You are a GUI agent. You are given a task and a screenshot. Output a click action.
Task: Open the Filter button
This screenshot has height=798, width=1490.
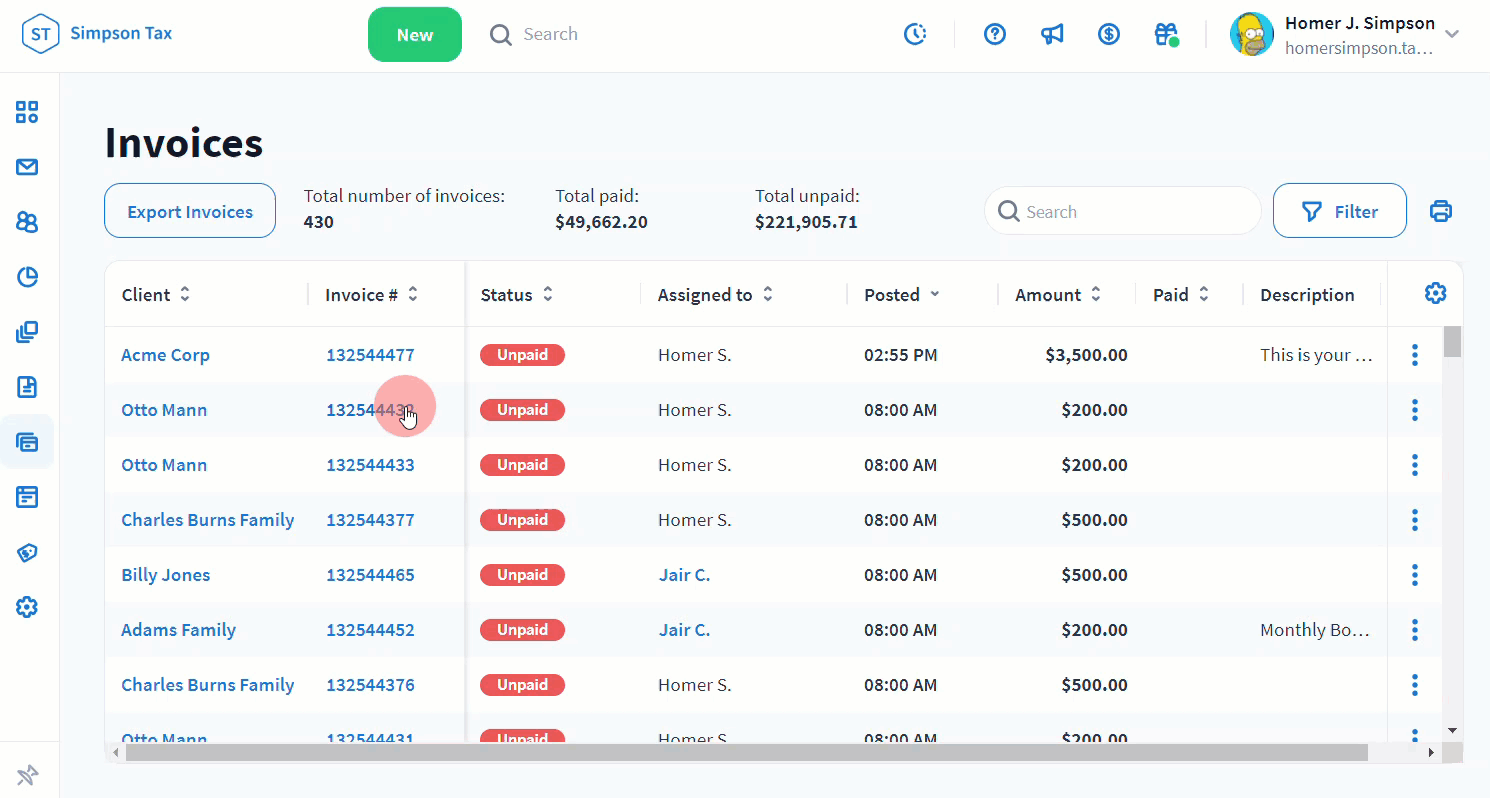click(x=1339, y=211)
